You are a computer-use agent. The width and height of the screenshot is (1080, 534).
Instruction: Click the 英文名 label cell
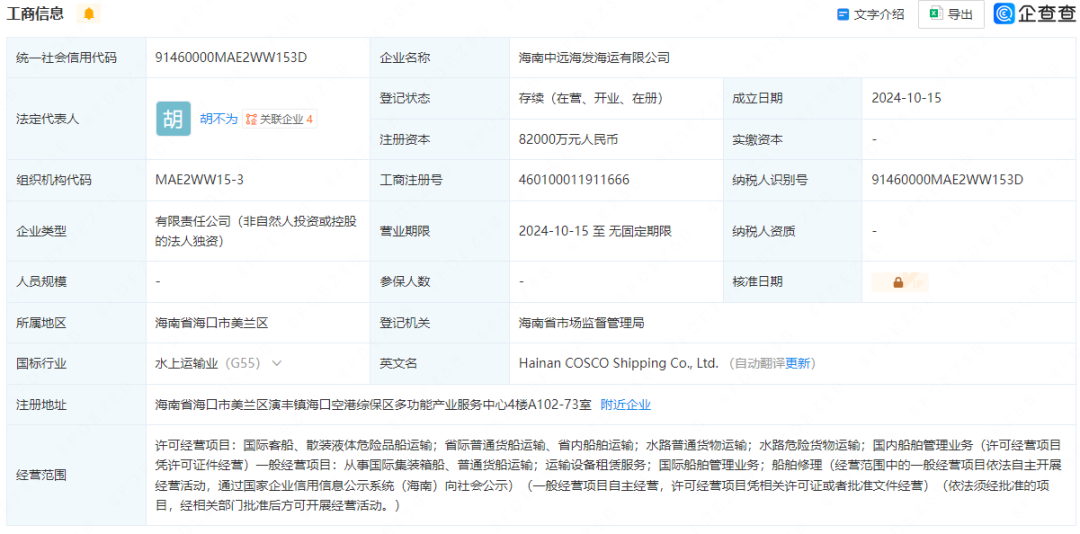[439, 363]
